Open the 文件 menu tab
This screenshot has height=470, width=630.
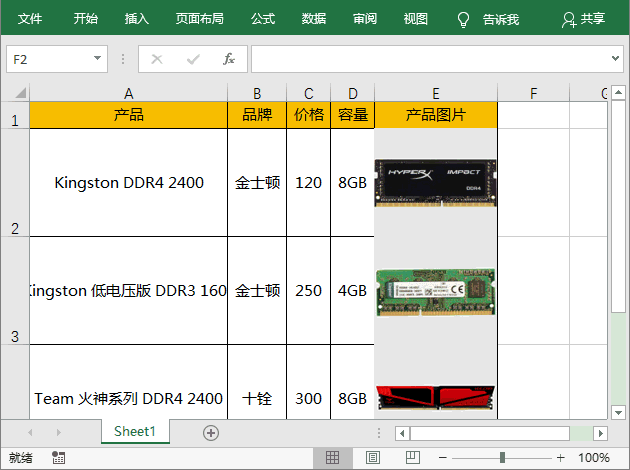(x=30, y=19)
